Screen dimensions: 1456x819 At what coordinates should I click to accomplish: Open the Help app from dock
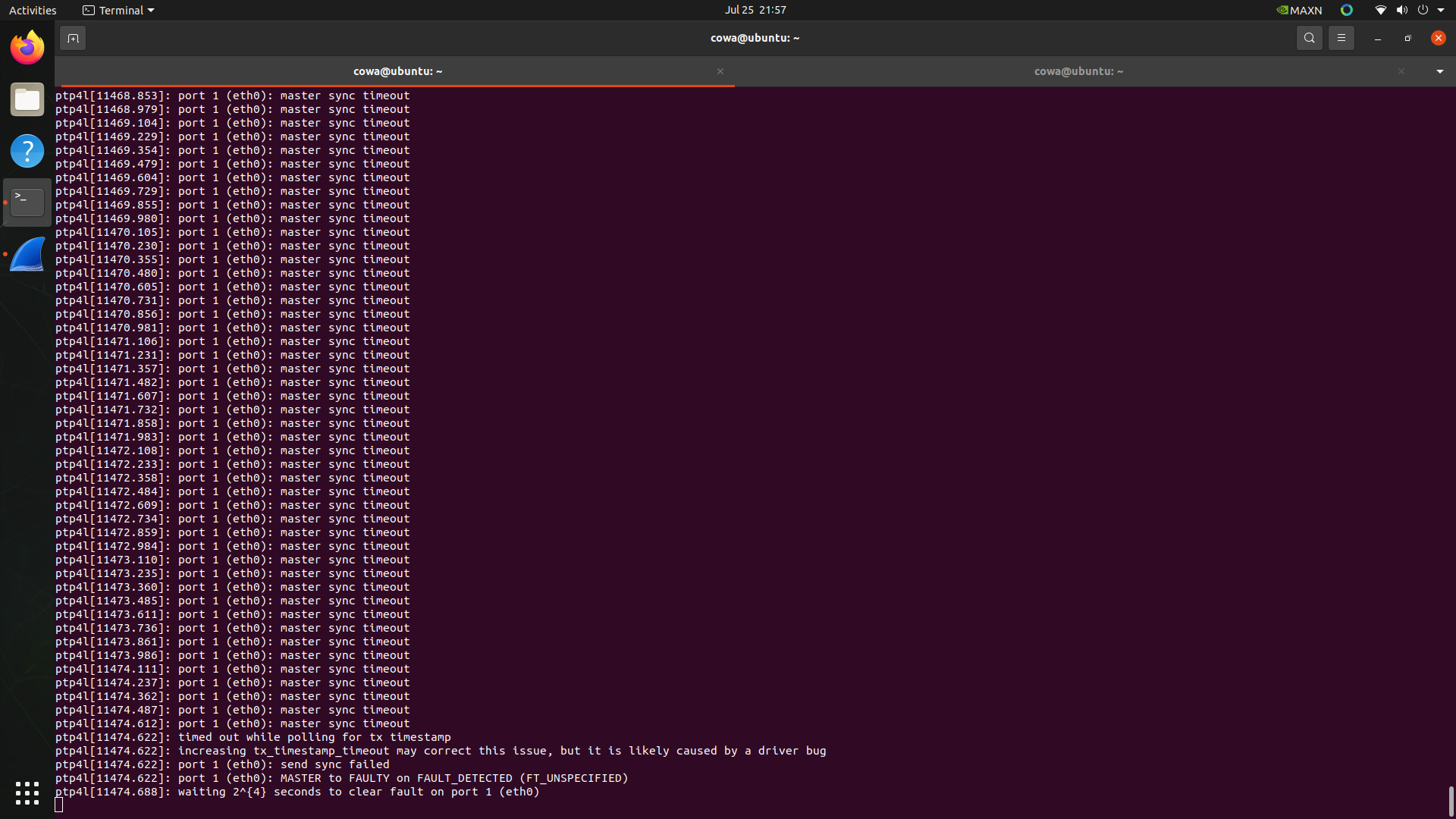tap(27, 151)
